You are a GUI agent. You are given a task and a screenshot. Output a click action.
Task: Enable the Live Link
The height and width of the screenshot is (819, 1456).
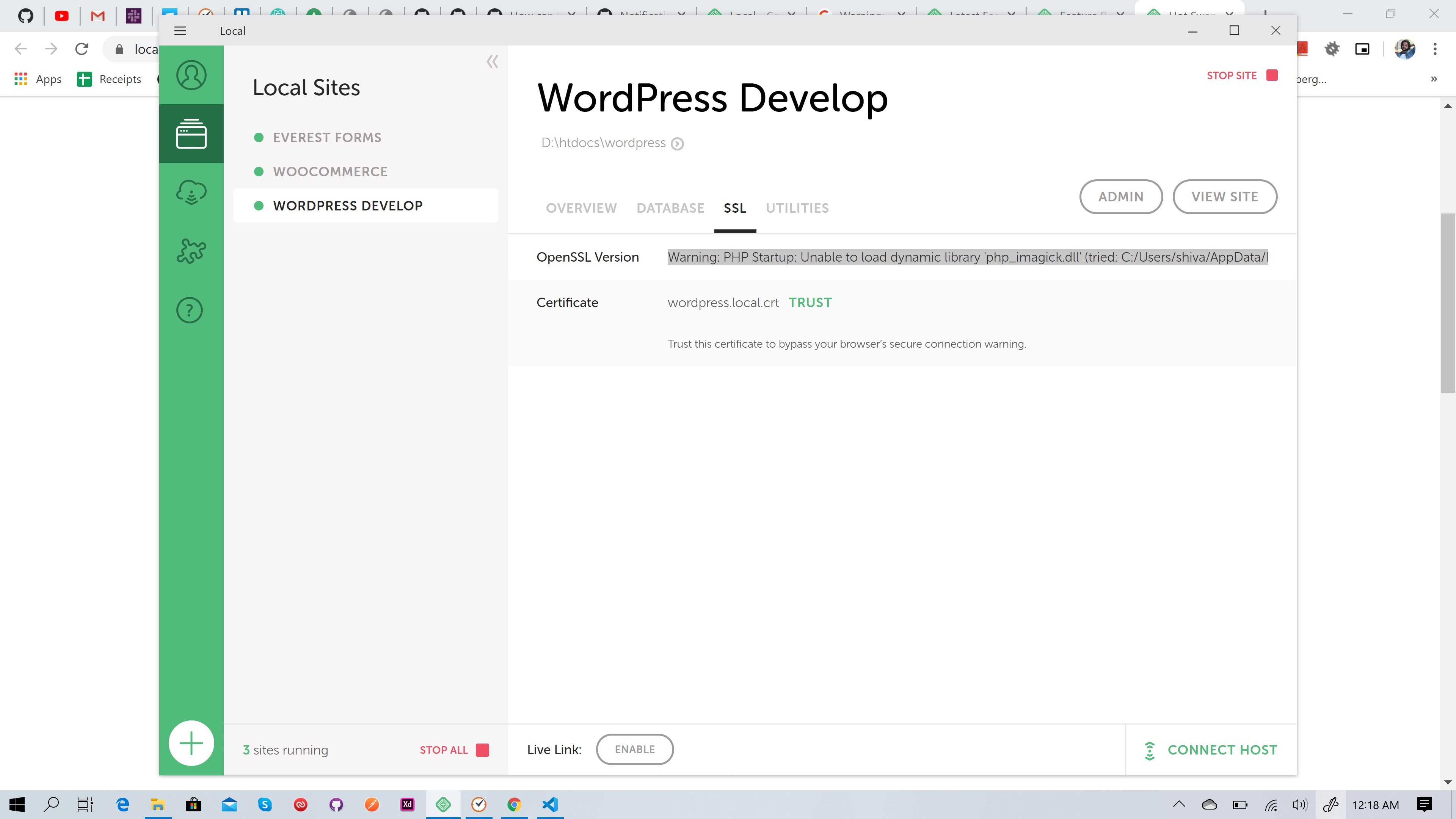[635, 749]
